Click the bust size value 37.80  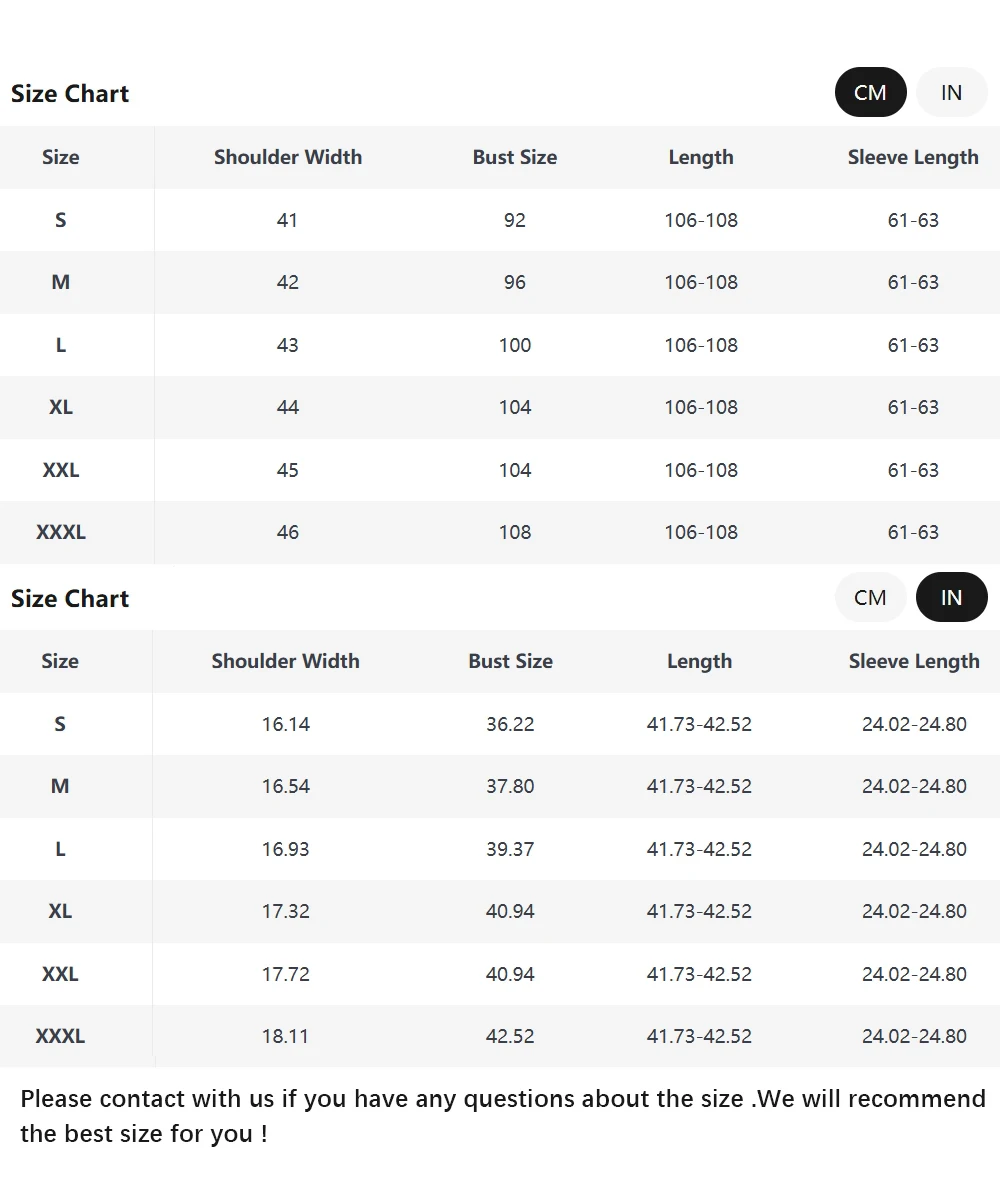510,786
